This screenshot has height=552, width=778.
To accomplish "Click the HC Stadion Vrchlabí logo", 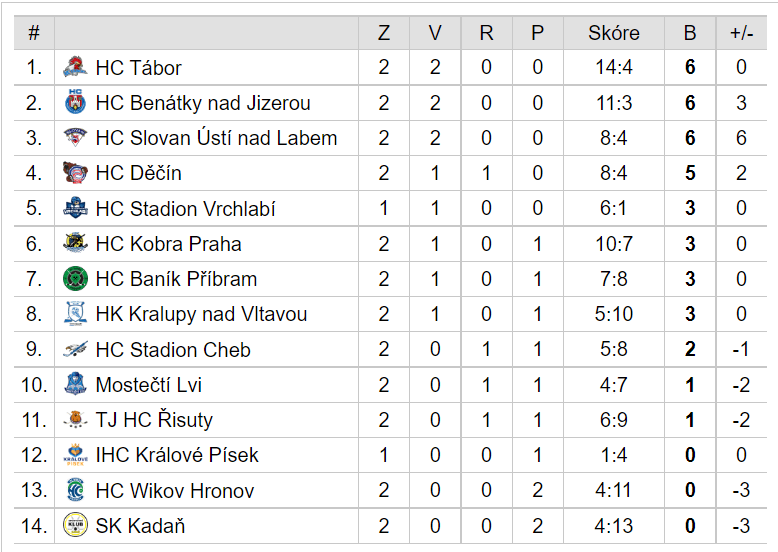I will 75,208.
